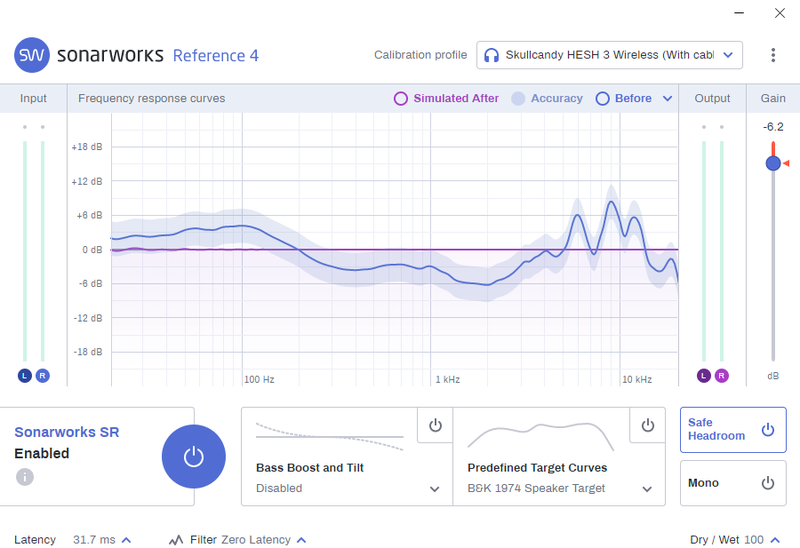Click the gain value -6.2
Viewport: 800px width, 548px height.
coord(773,127)
